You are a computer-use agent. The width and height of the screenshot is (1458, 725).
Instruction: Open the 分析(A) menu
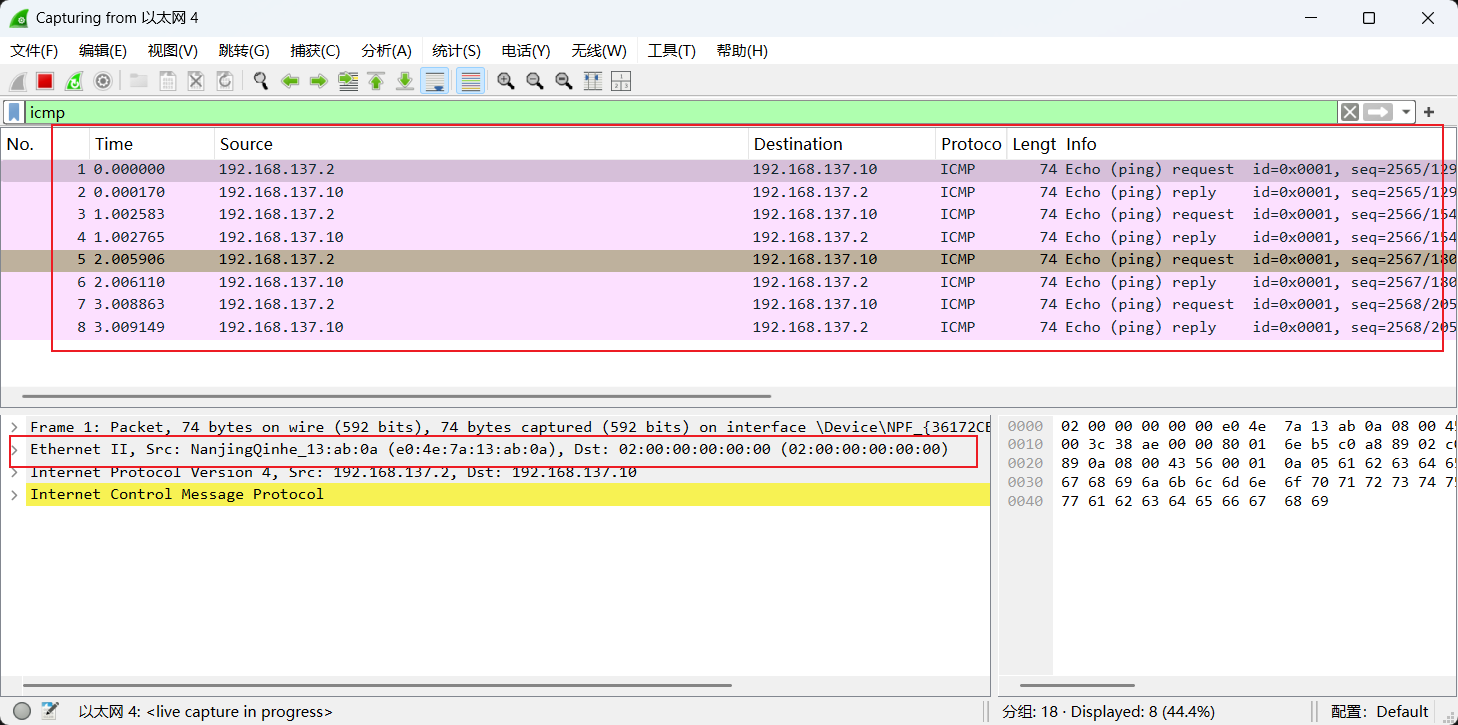[386, 51]
